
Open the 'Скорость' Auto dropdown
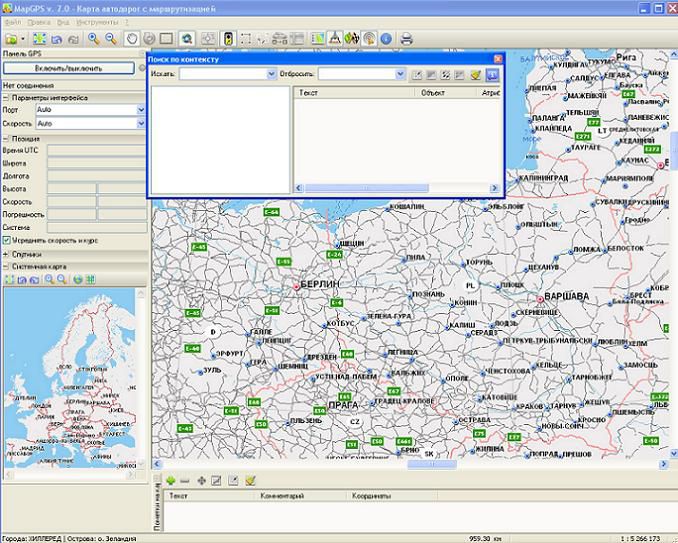click(141, 122)
